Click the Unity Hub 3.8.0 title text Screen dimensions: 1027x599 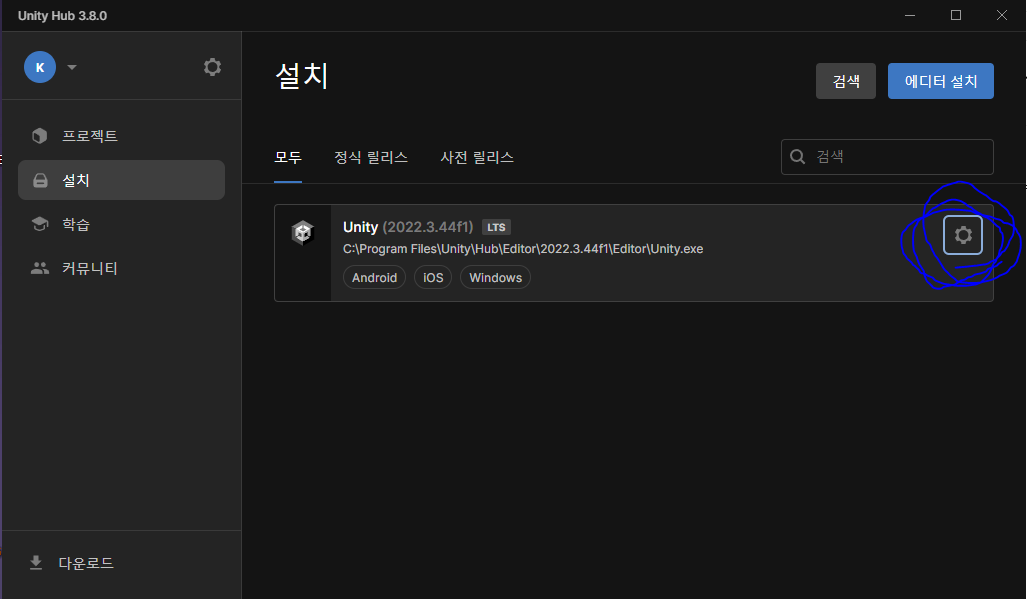pyautogui.click(x=62, y=16)
